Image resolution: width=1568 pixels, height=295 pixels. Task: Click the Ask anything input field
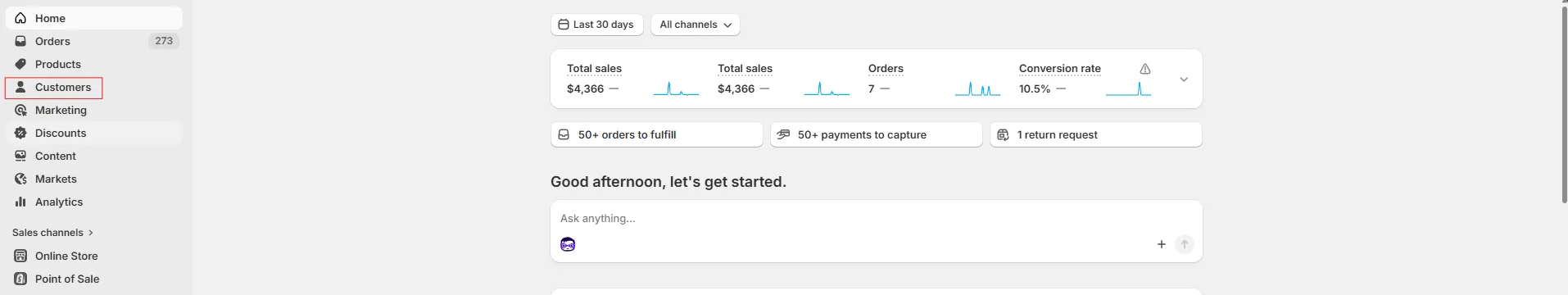click(x=877, y=219)
